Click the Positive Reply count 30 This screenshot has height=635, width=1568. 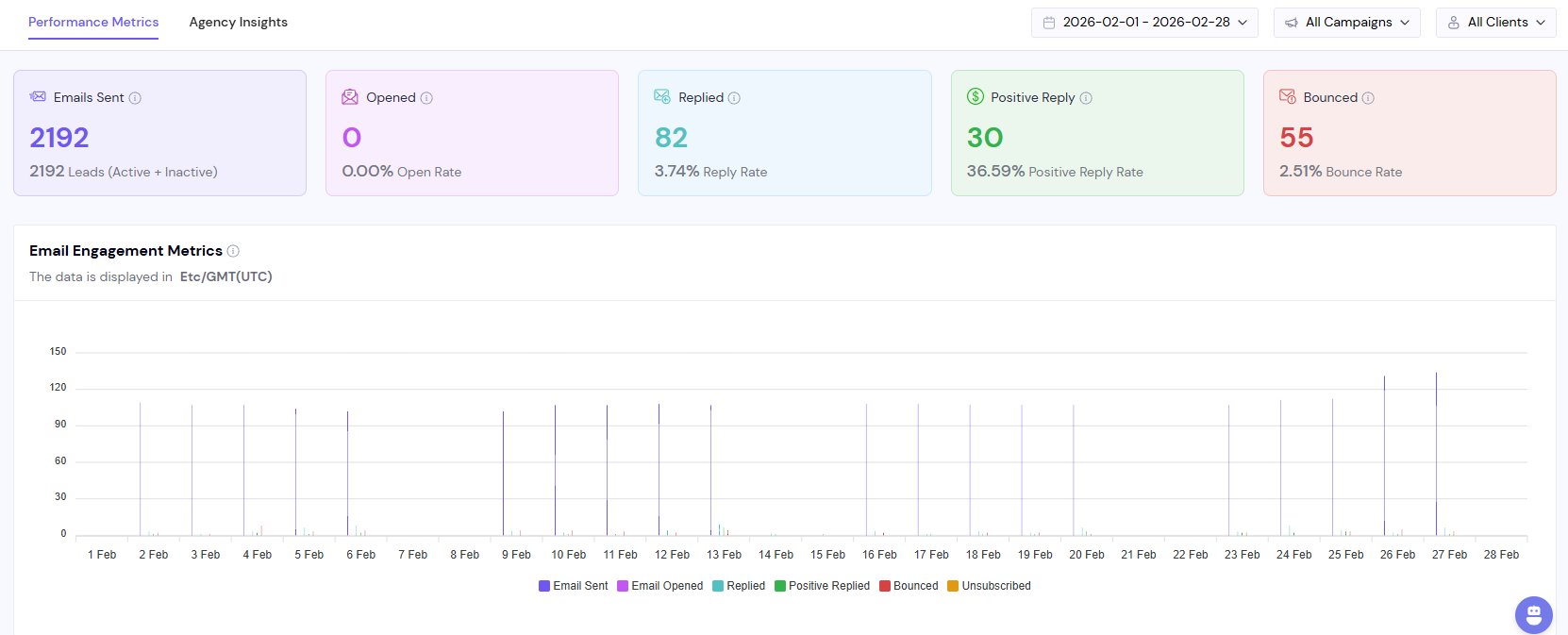[985, 138]
